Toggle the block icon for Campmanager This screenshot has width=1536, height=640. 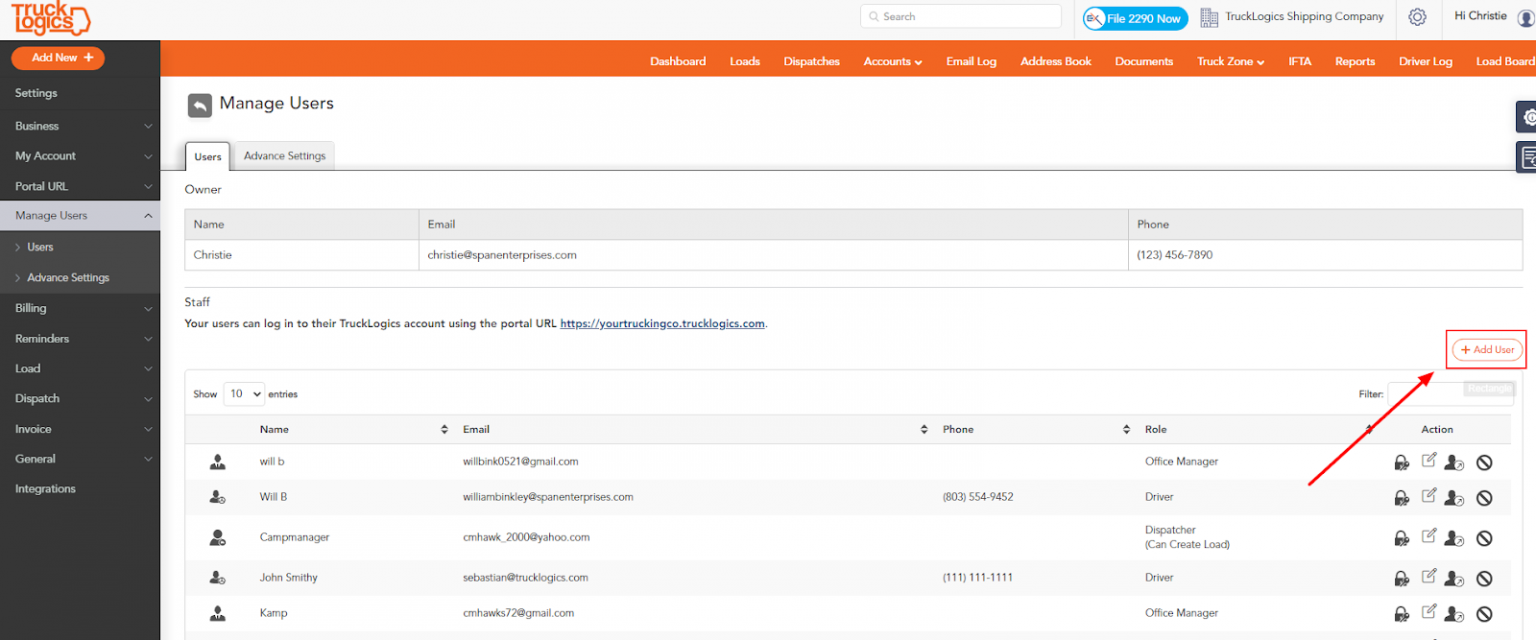1484,537
